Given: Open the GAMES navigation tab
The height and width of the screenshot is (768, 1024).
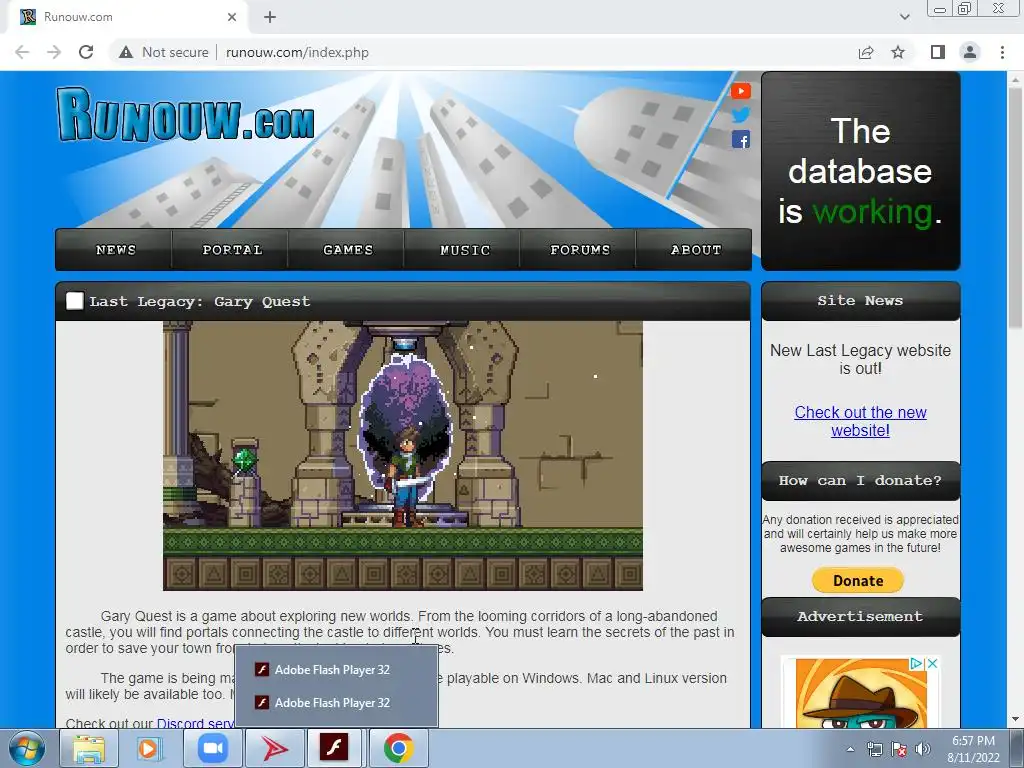Looking at the screenshot, I should pos(347,249).
